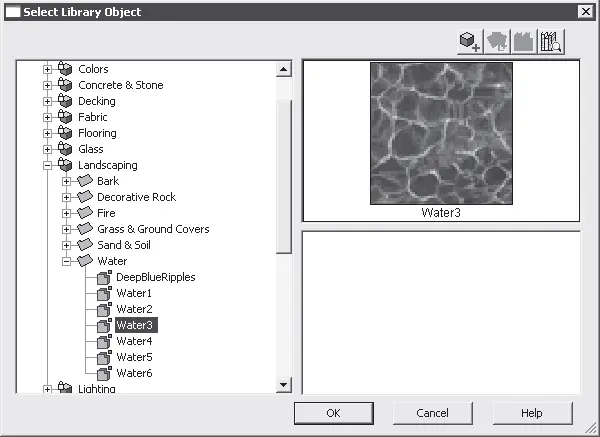This screenshot has height=437, width=600.
Task: Click the Fire folder icon
Action: pos(85,213)
